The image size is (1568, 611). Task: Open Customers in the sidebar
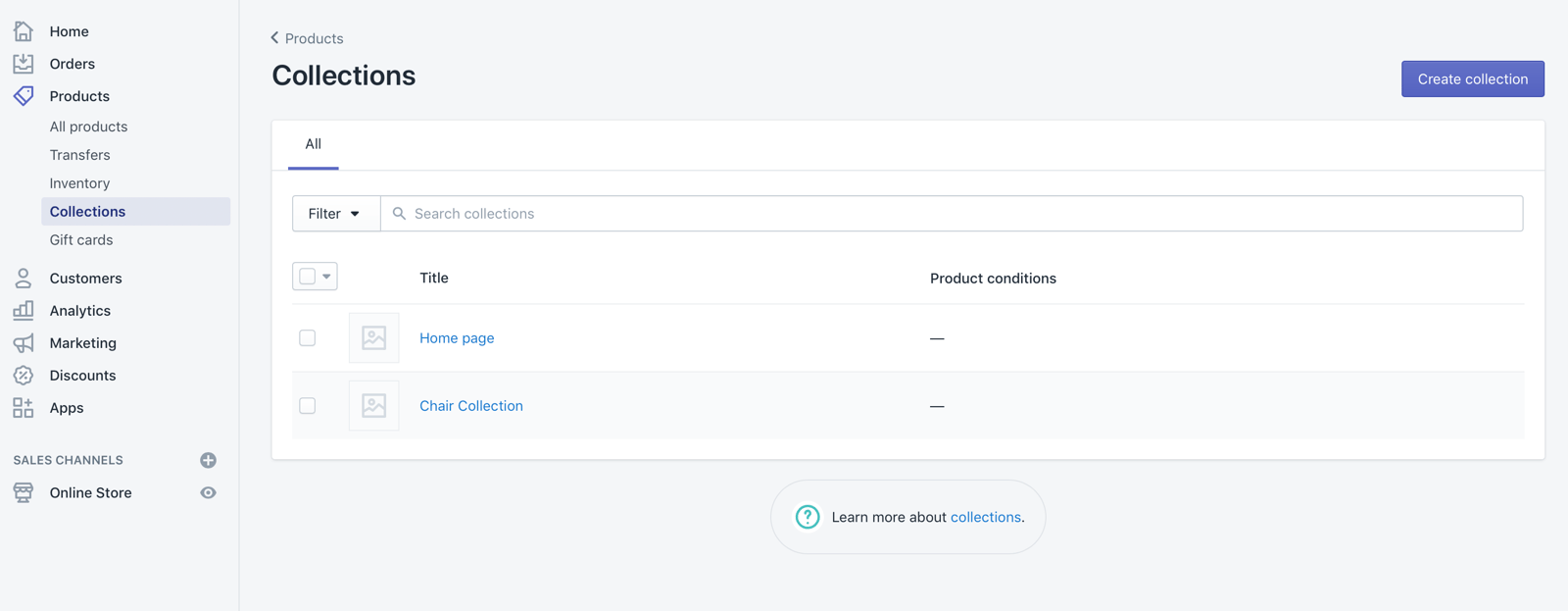(x=86, y=279)
